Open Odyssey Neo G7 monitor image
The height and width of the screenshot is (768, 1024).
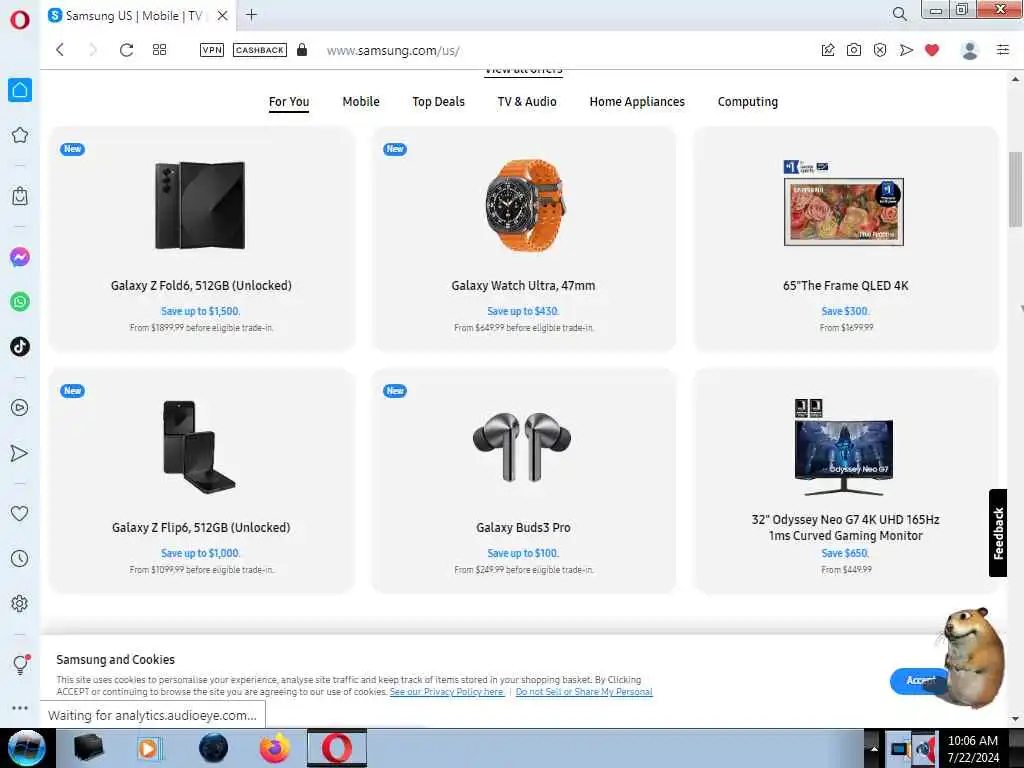tap(843, 448)
